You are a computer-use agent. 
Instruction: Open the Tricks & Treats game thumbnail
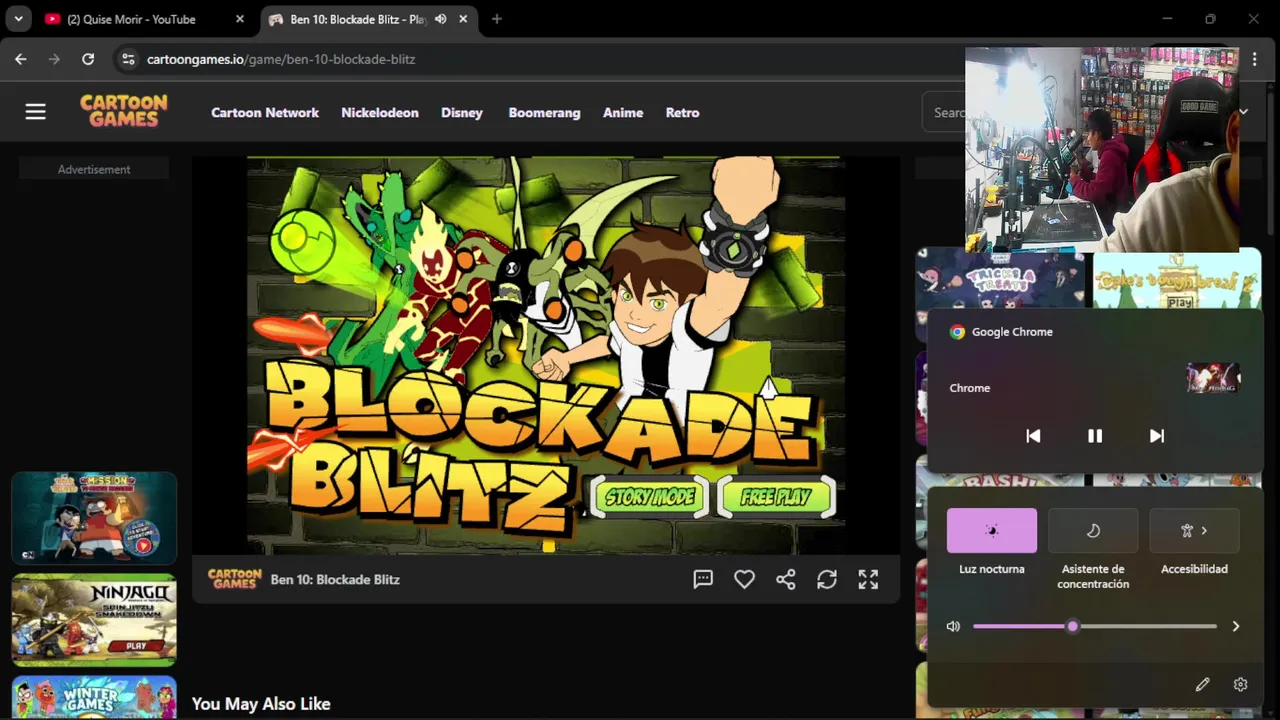(1000, 280)
